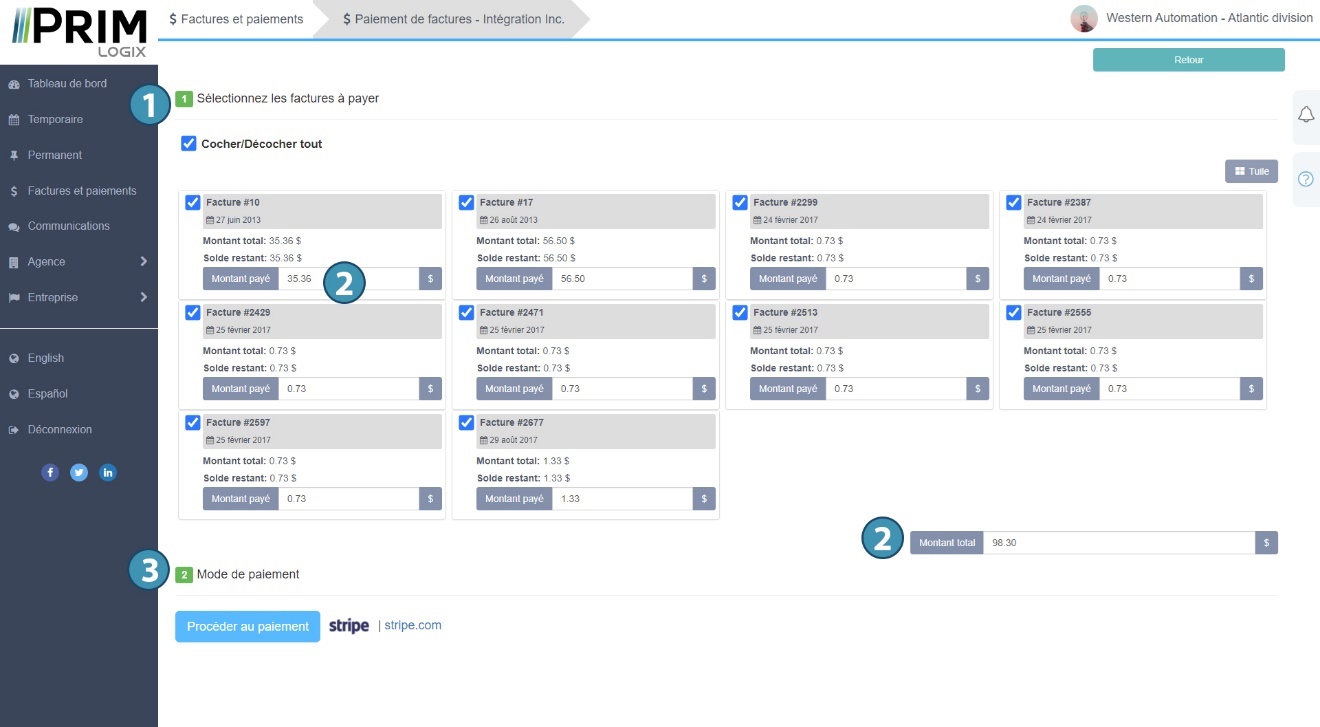The height and width of the screenshot is (727, 1320).
Task: Toggle the Cocher/Décocher tout checkbox
Action: pos(189,144)
